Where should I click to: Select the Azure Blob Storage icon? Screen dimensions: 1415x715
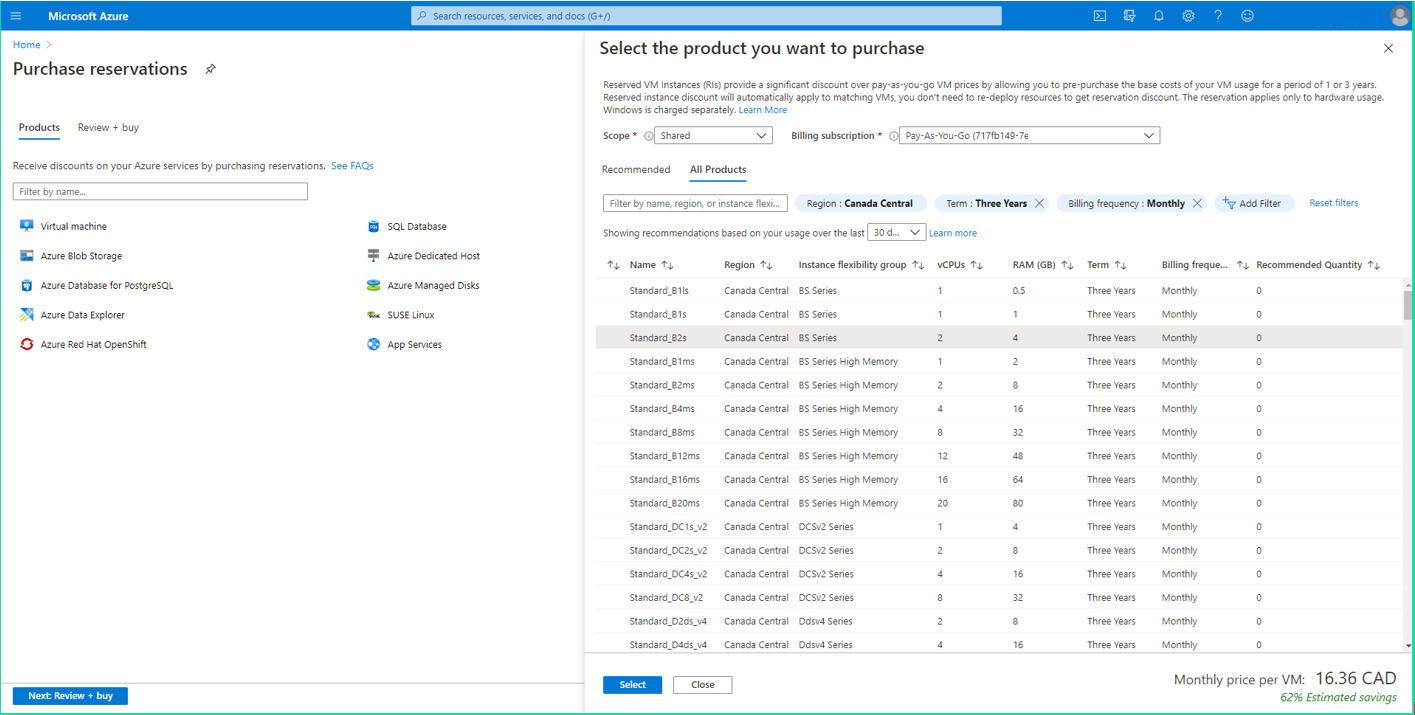pyautogui.click(x=27, y=256)
